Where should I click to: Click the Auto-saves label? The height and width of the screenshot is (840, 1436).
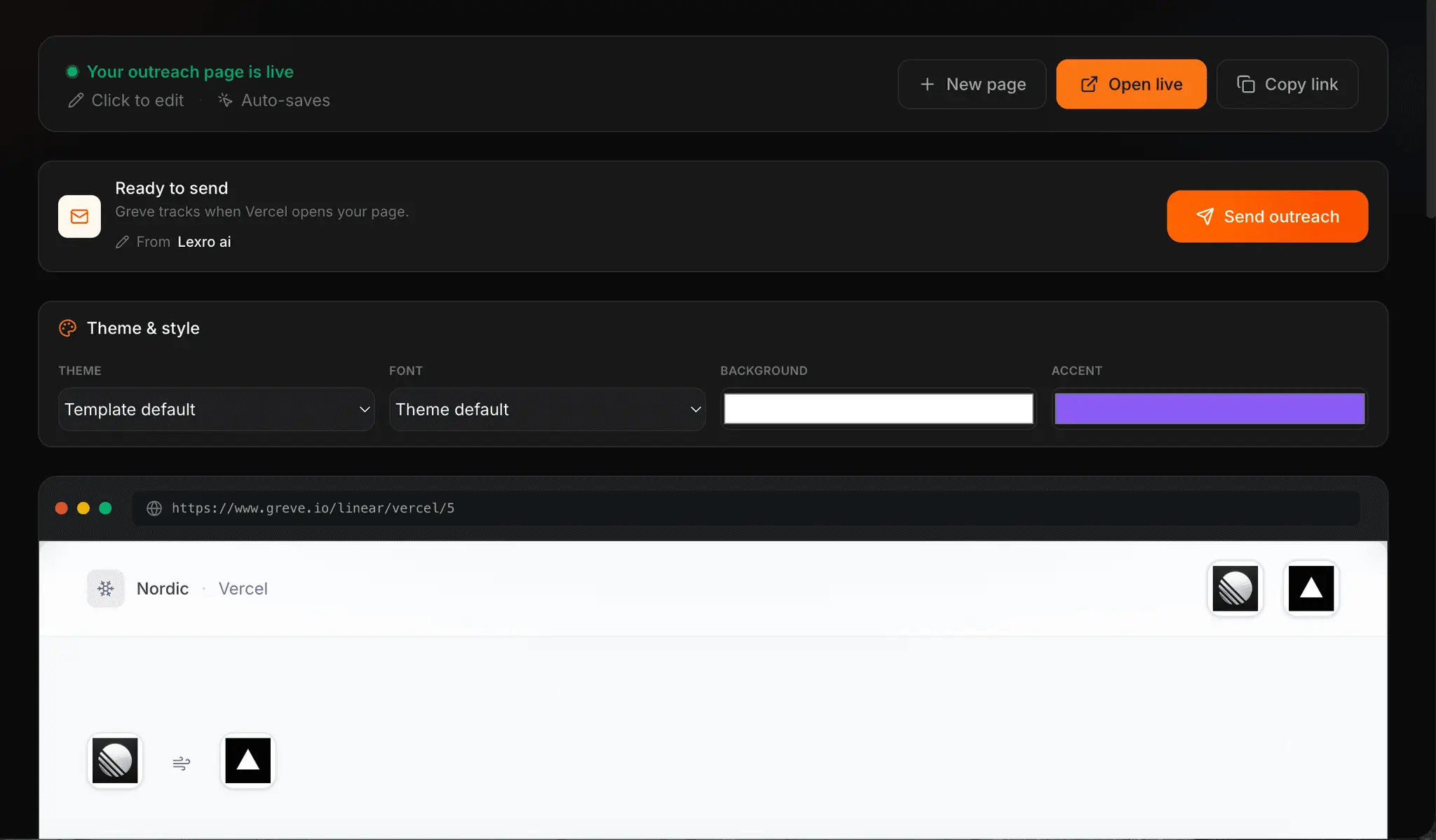[285, 100]
